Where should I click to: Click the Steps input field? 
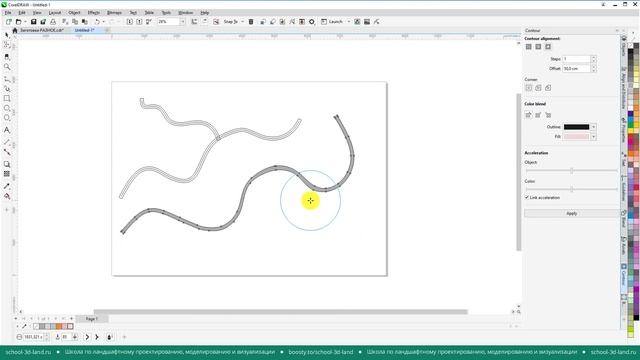(576, 59)
